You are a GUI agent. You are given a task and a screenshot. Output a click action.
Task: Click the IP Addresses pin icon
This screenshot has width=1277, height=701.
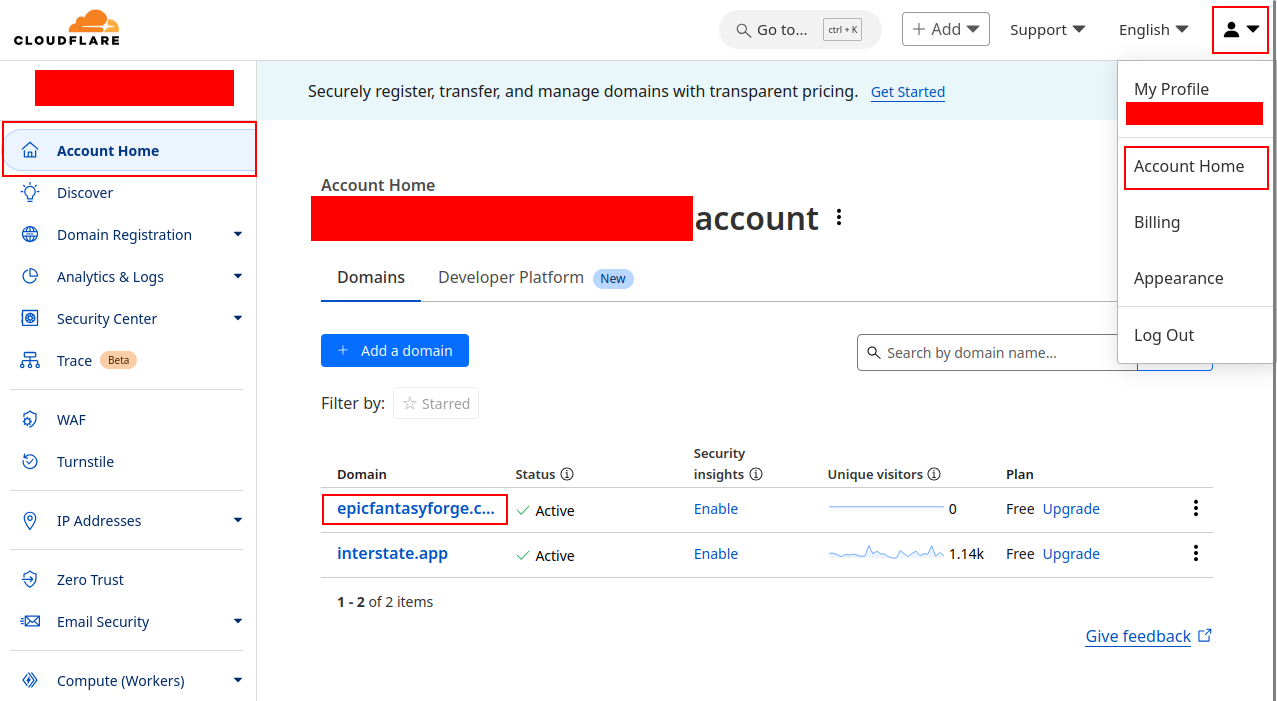pyautogui.click(x=30, y=521)
